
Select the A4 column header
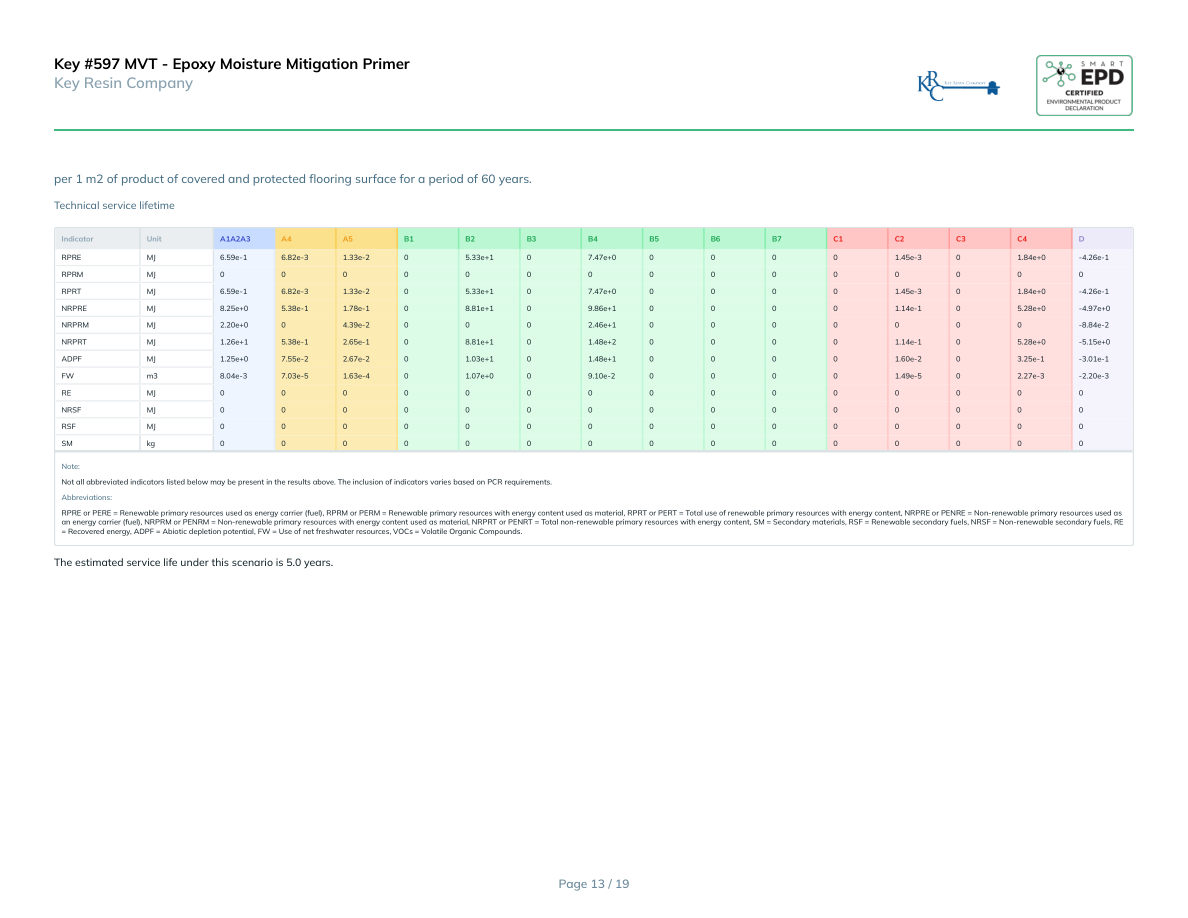pyautogui.click(x=286, y=239)
